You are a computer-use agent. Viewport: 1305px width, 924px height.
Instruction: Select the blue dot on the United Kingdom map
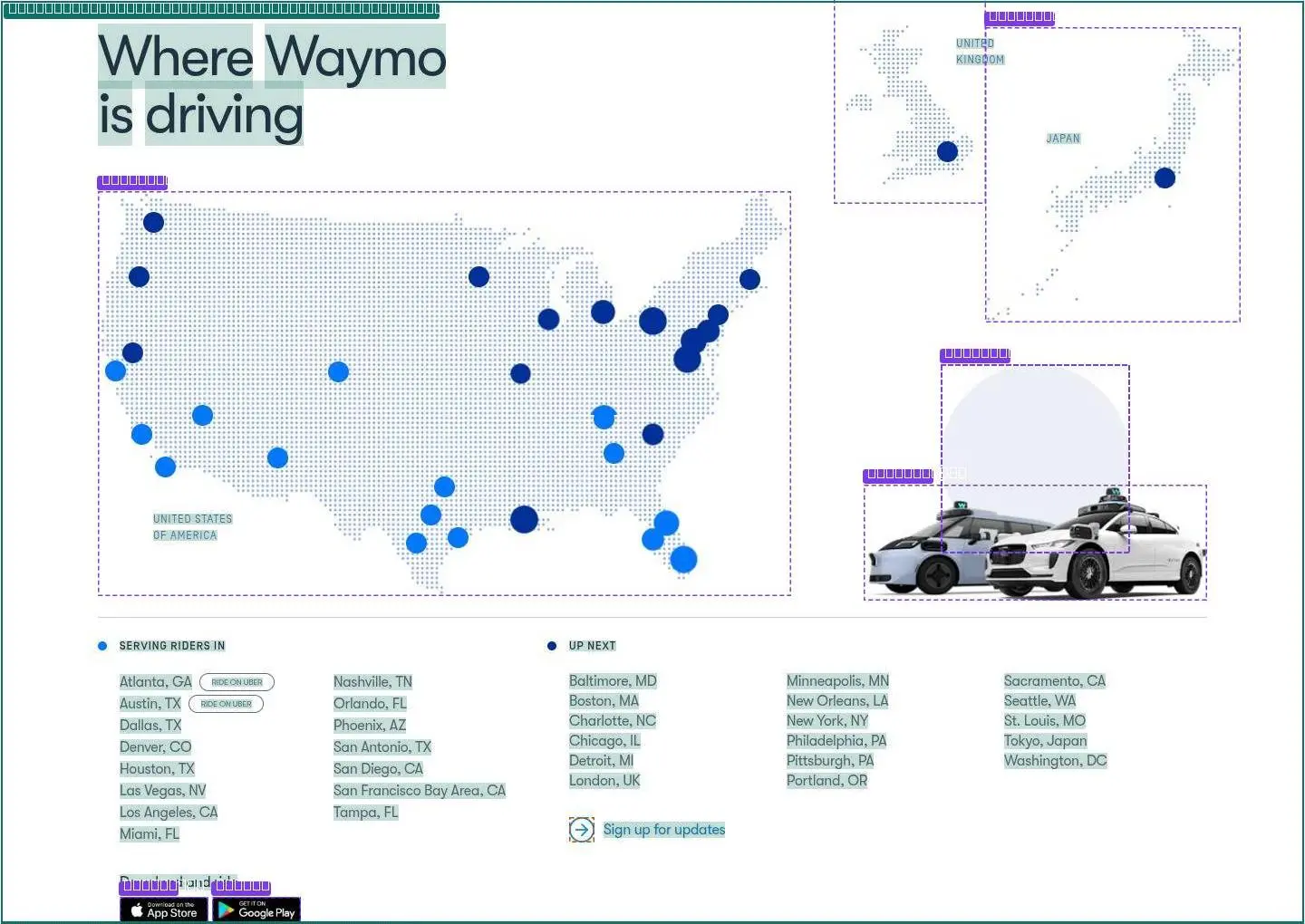click(x=947, y=151)
